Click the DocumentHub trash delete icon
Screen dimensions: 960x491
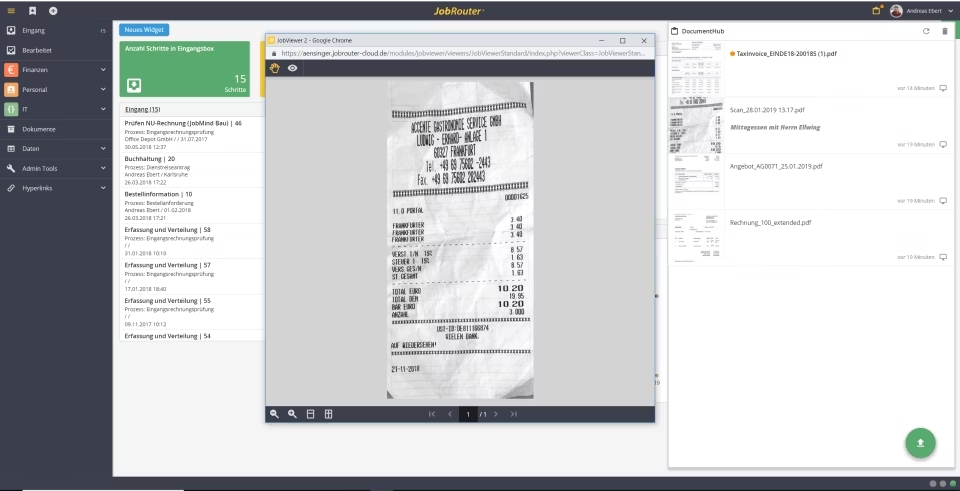click(x=945, y=32)
